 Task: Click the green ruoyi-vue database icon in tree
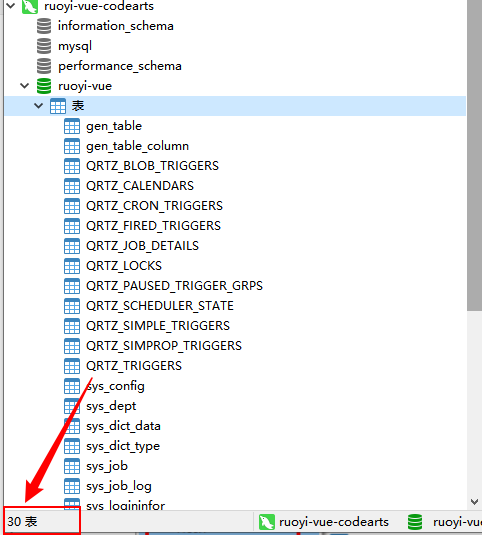44,86
